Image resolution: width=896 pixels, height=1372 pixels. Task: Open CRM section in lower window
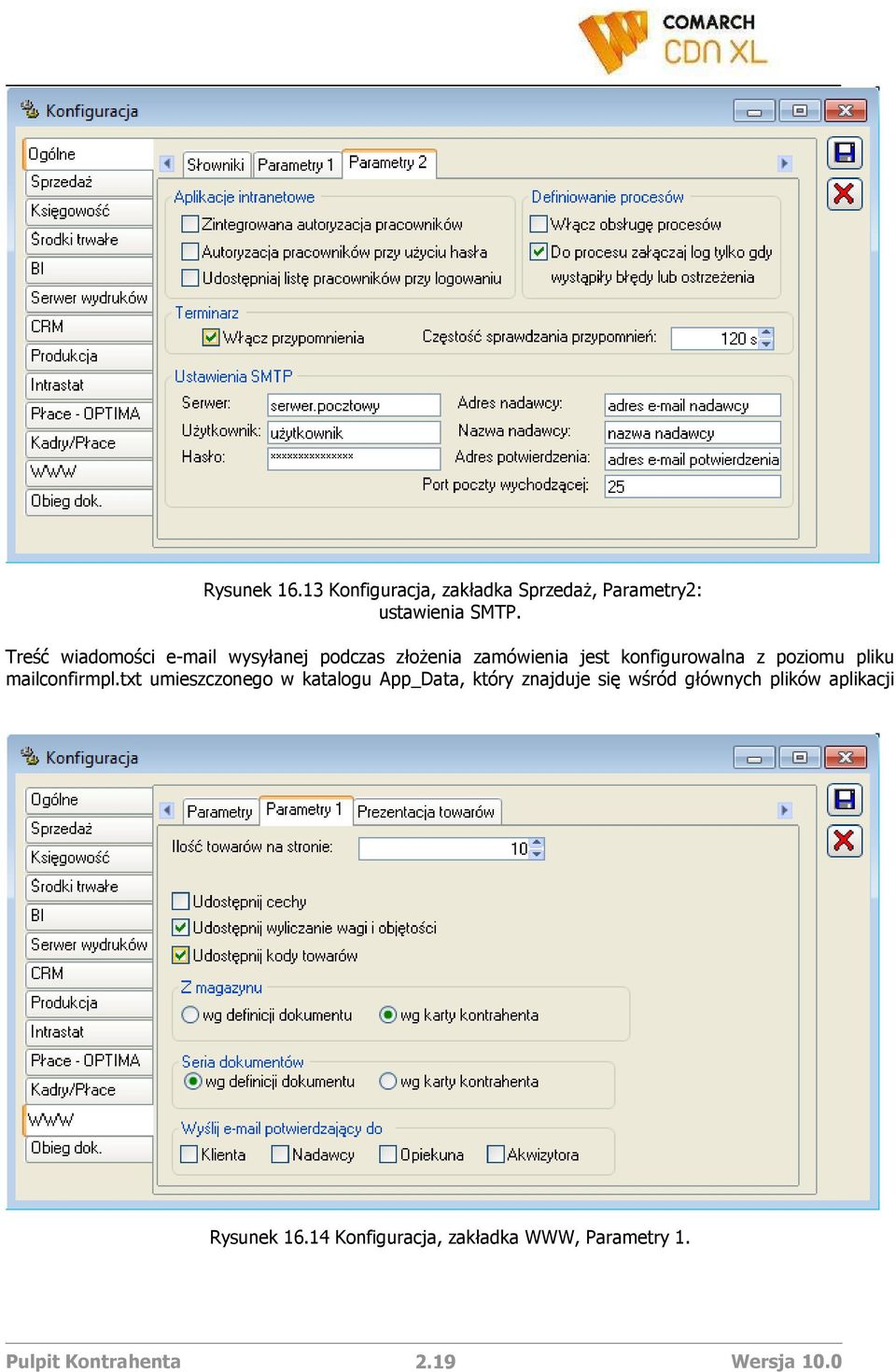coord(90,973)
